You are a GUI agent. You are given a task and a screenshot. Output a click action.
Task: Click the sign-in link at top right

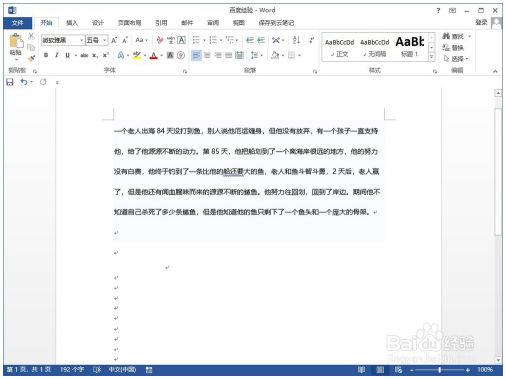coord(481,22)
